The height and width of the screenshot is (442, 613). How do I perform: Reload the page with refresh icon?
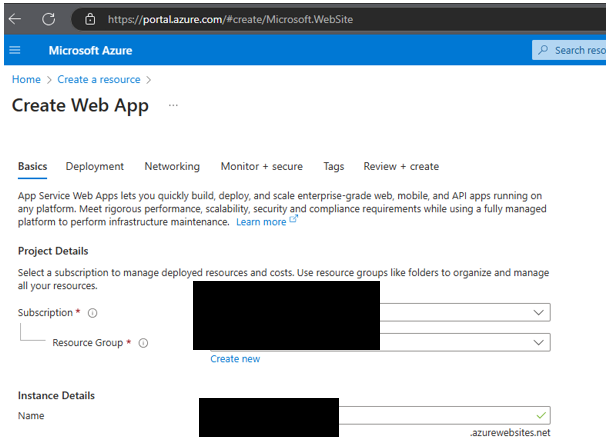pyautogui.click(x=48, y=19)
